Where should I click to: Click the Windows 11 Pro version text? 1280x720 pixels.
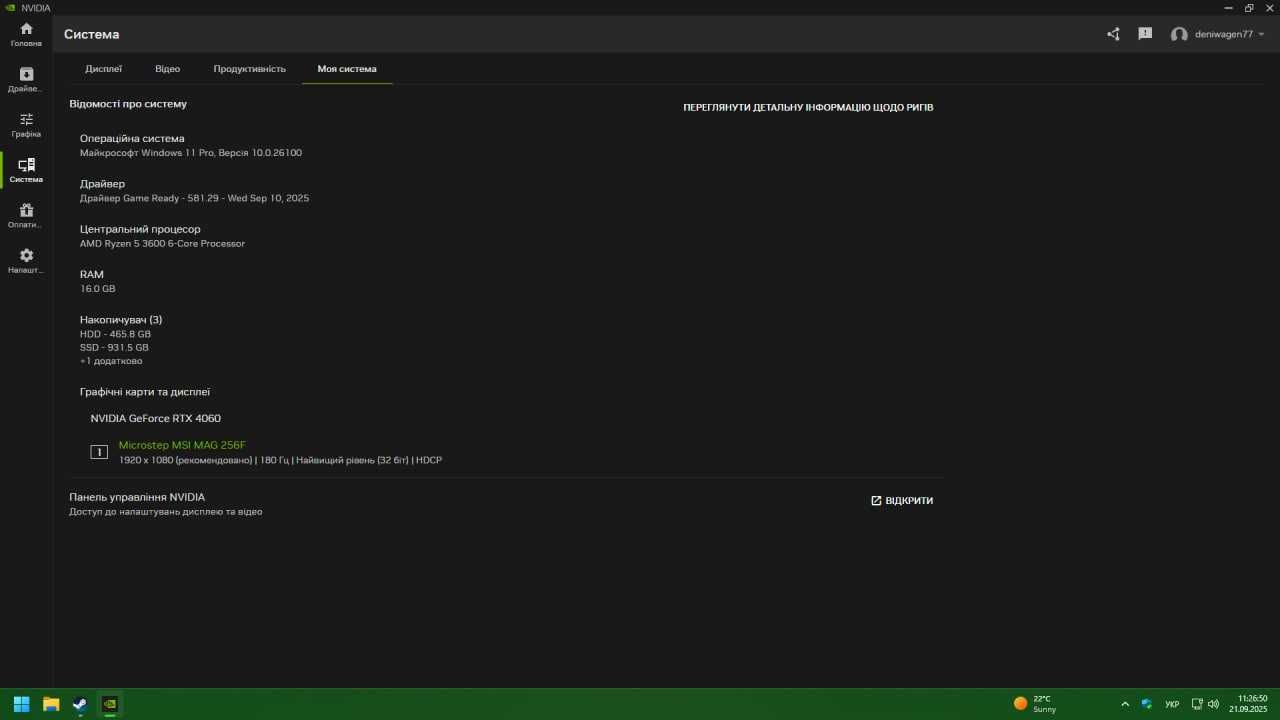[191, 153]
